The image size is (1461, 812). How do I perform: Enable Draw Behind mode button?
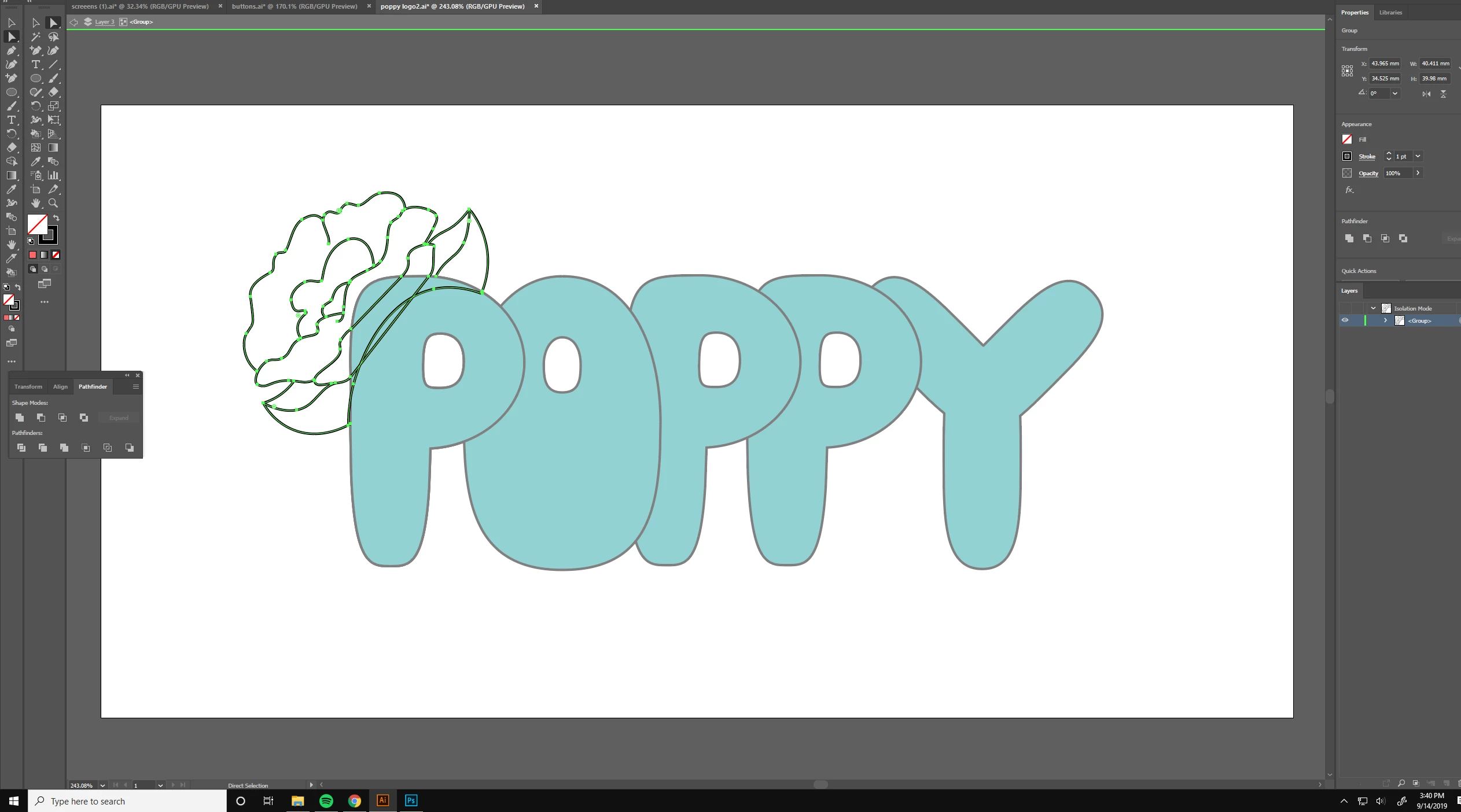45,269
